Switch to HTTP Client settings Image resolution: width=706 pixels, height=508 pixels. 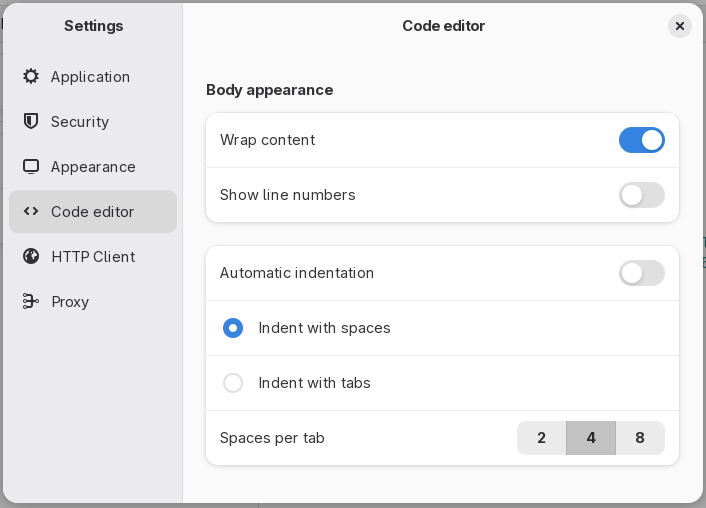pos(93,257)
